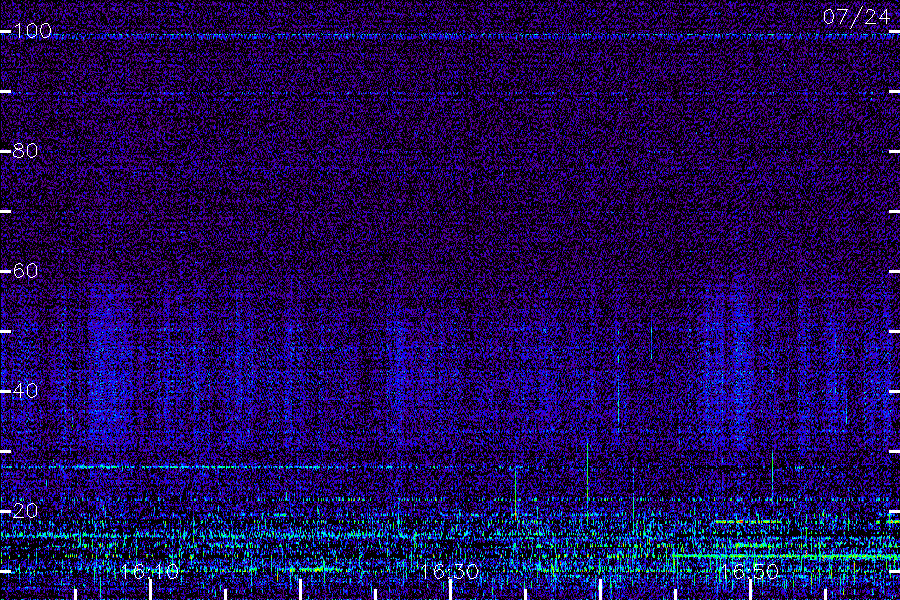Click the 100 frequency axis label
This screenshot has height=600, width=900.
(32, 31)
